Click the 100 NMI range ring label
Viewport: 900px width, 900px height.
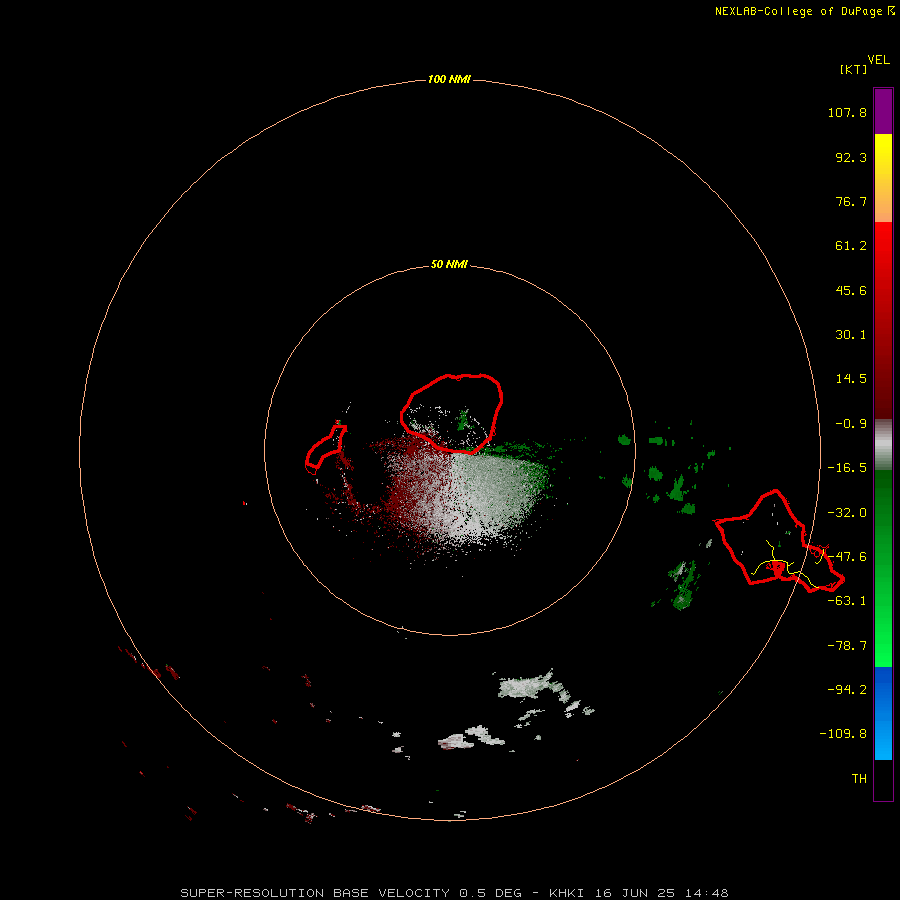[x=449, y=79]
